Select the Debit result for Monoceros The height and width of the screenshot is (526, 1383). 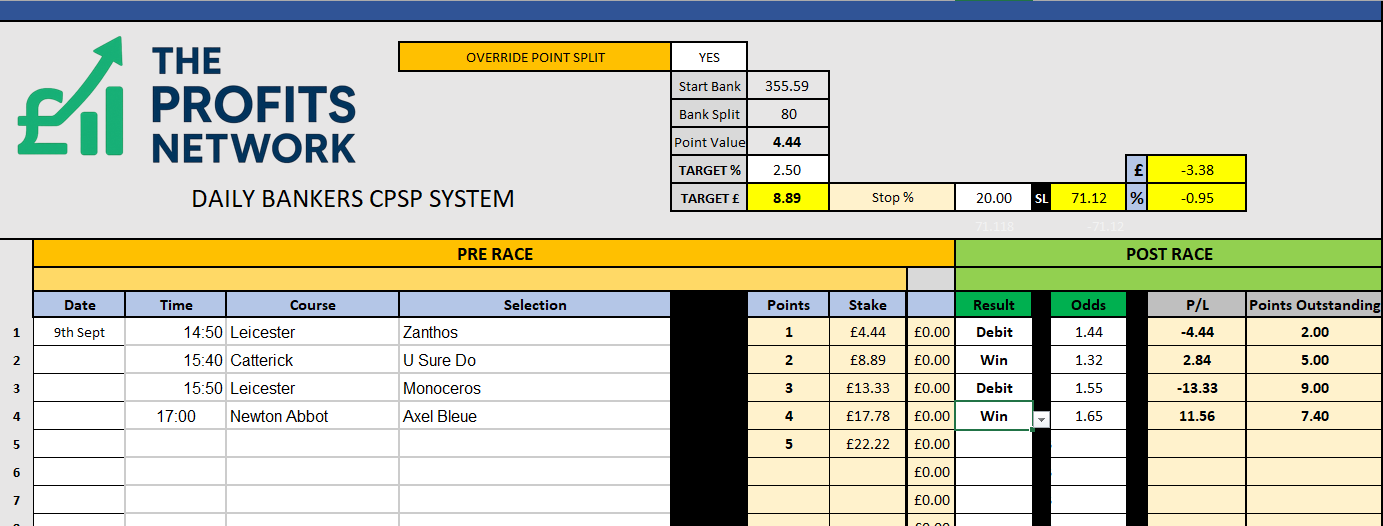(x=994, y=388)
